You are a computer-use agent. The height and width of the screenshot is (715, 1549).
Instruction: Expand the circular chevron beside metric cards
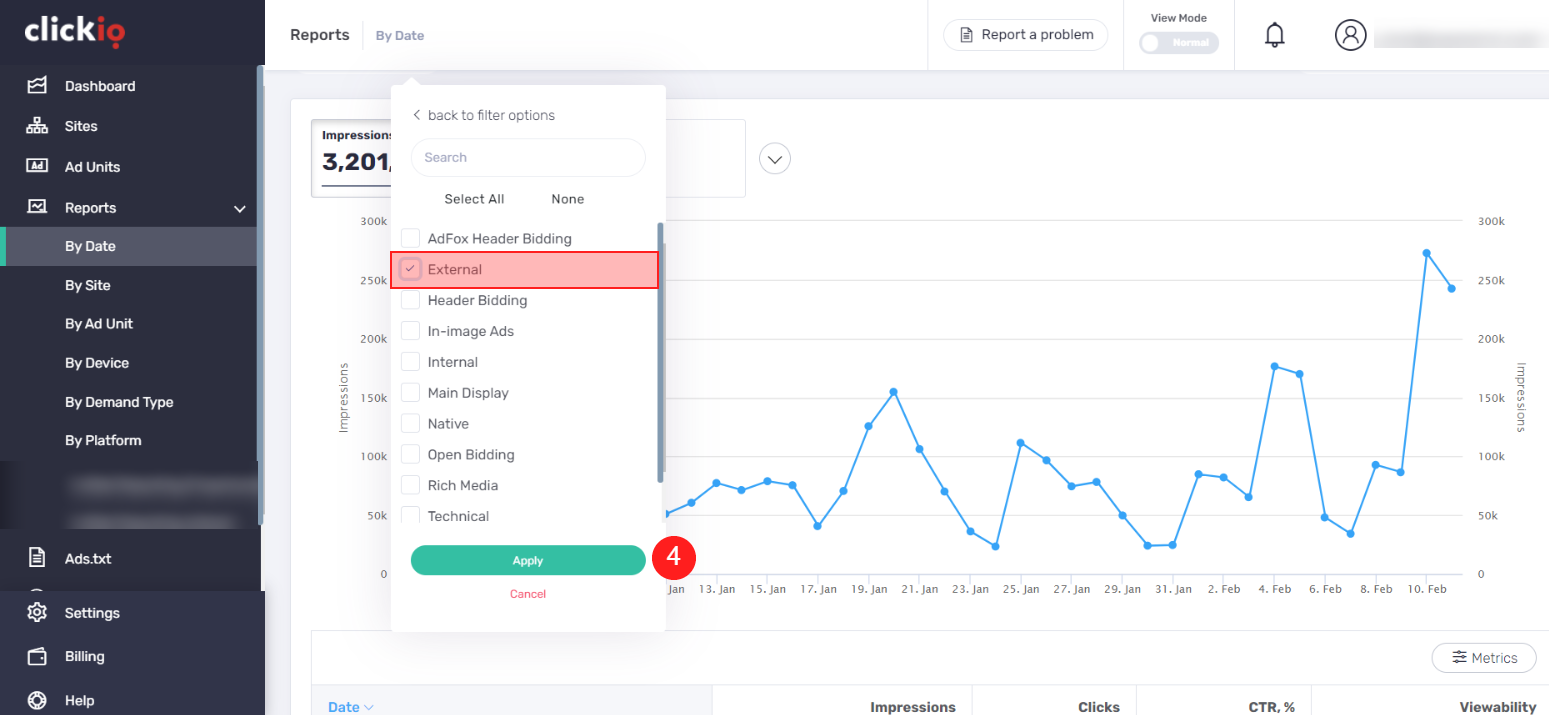tap(775, 159)
